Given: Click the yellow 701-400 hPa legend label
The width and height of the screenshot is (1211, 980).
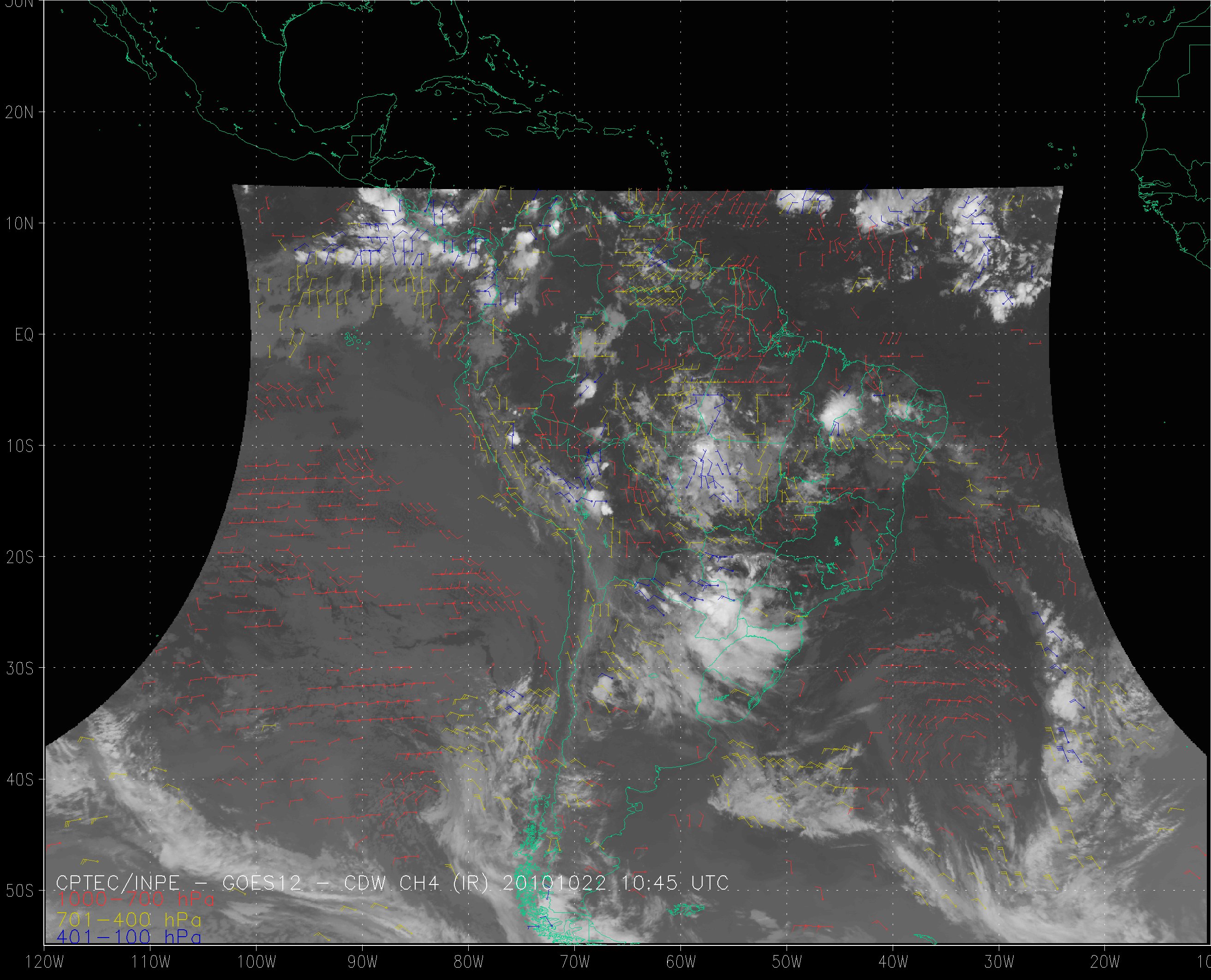Looking at the screenshot, I should (x=129, y=919).
